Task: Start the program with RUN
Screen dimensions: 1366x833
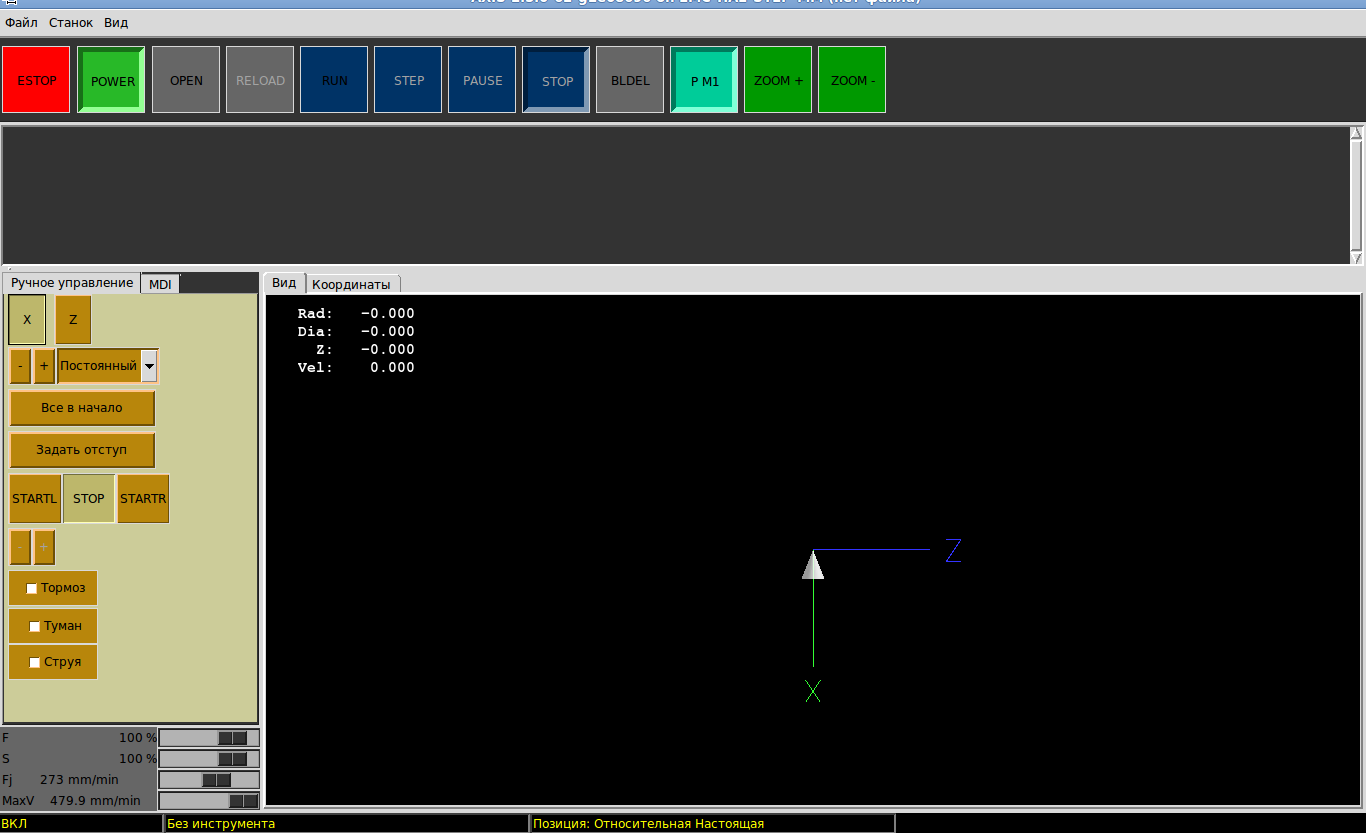Action: [x=334, y=80]
